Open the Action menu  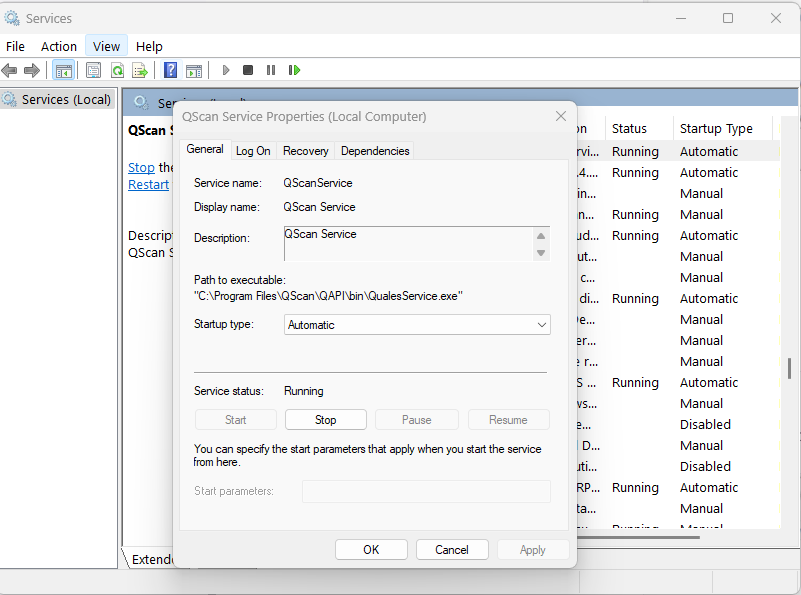click(x=59, y=46)
